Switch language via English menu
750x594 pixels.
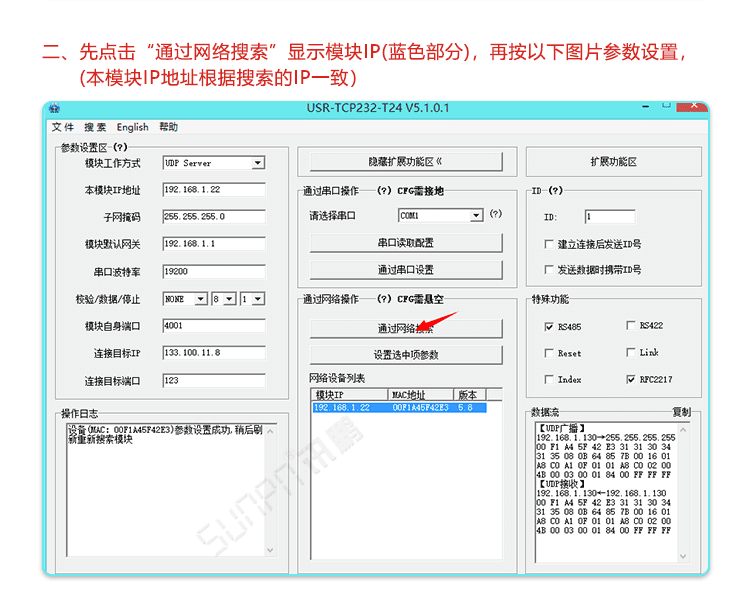coord(132,127)
